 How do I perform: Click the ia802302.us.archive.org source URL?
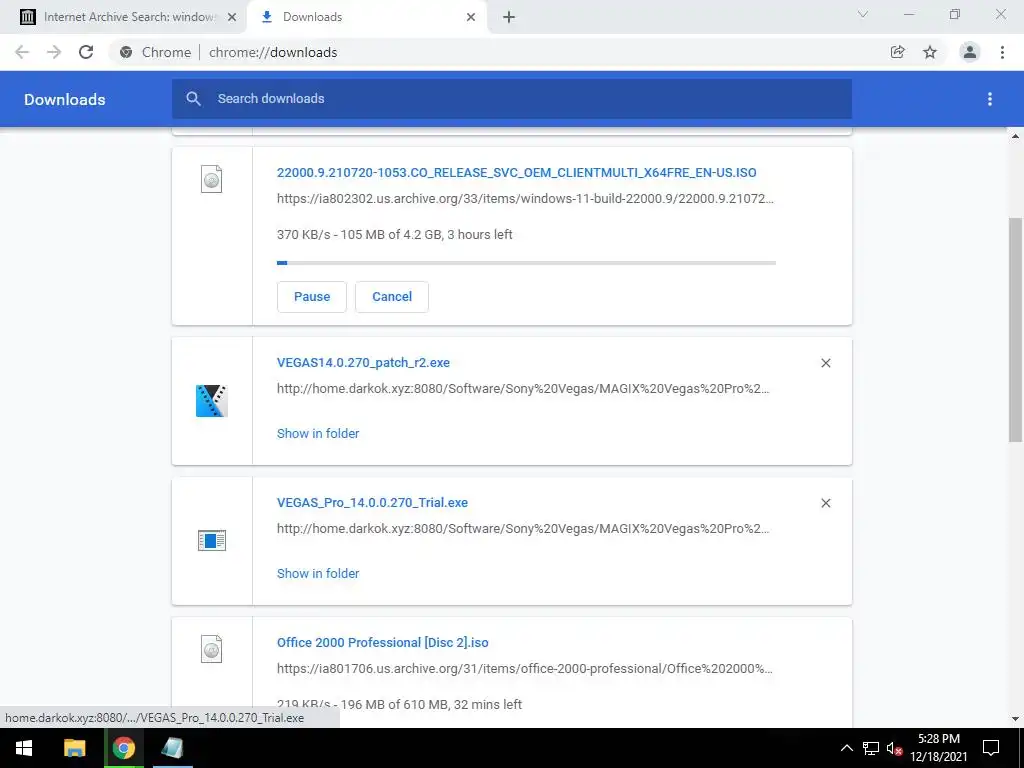coord(525,199)
